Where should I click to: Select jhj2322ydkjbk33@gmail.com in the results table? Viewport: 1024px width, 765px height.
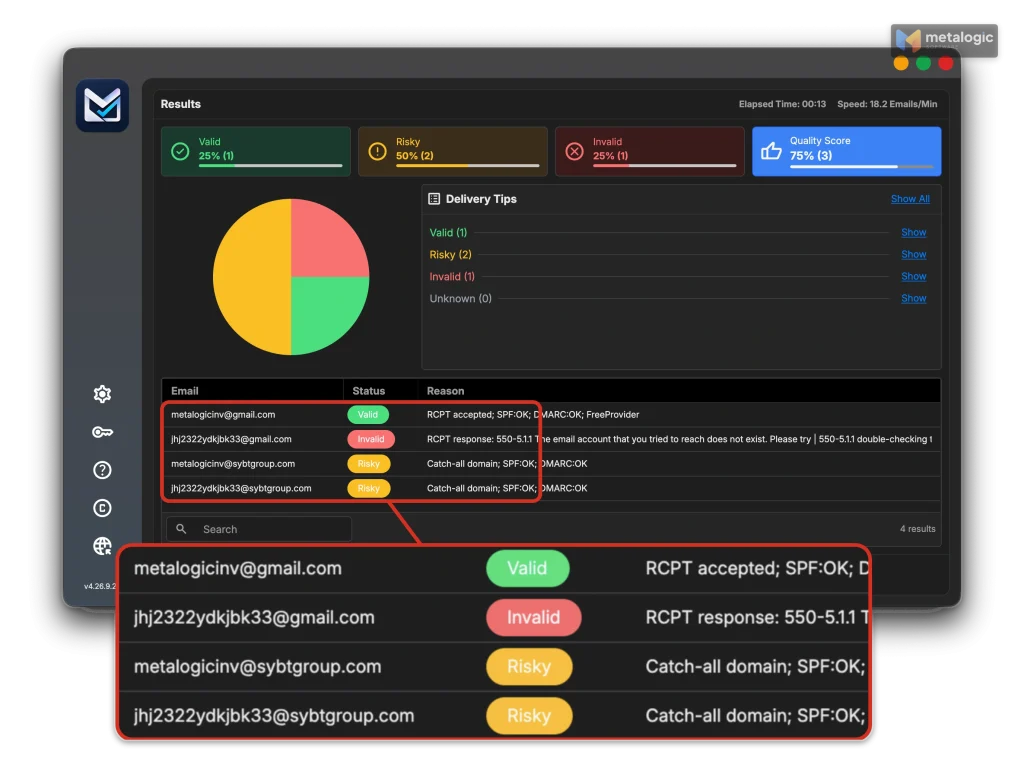(231, 439)
